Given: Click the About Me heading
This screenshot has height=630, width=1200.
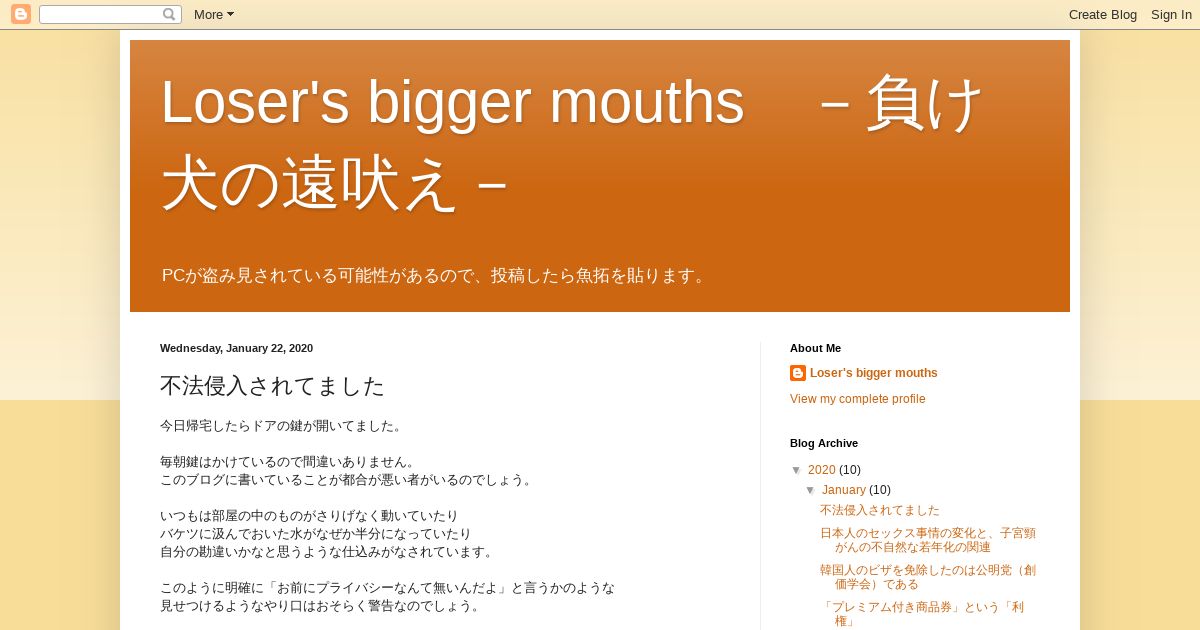Looking at the screenshot, I should click(x=815, y=348).
